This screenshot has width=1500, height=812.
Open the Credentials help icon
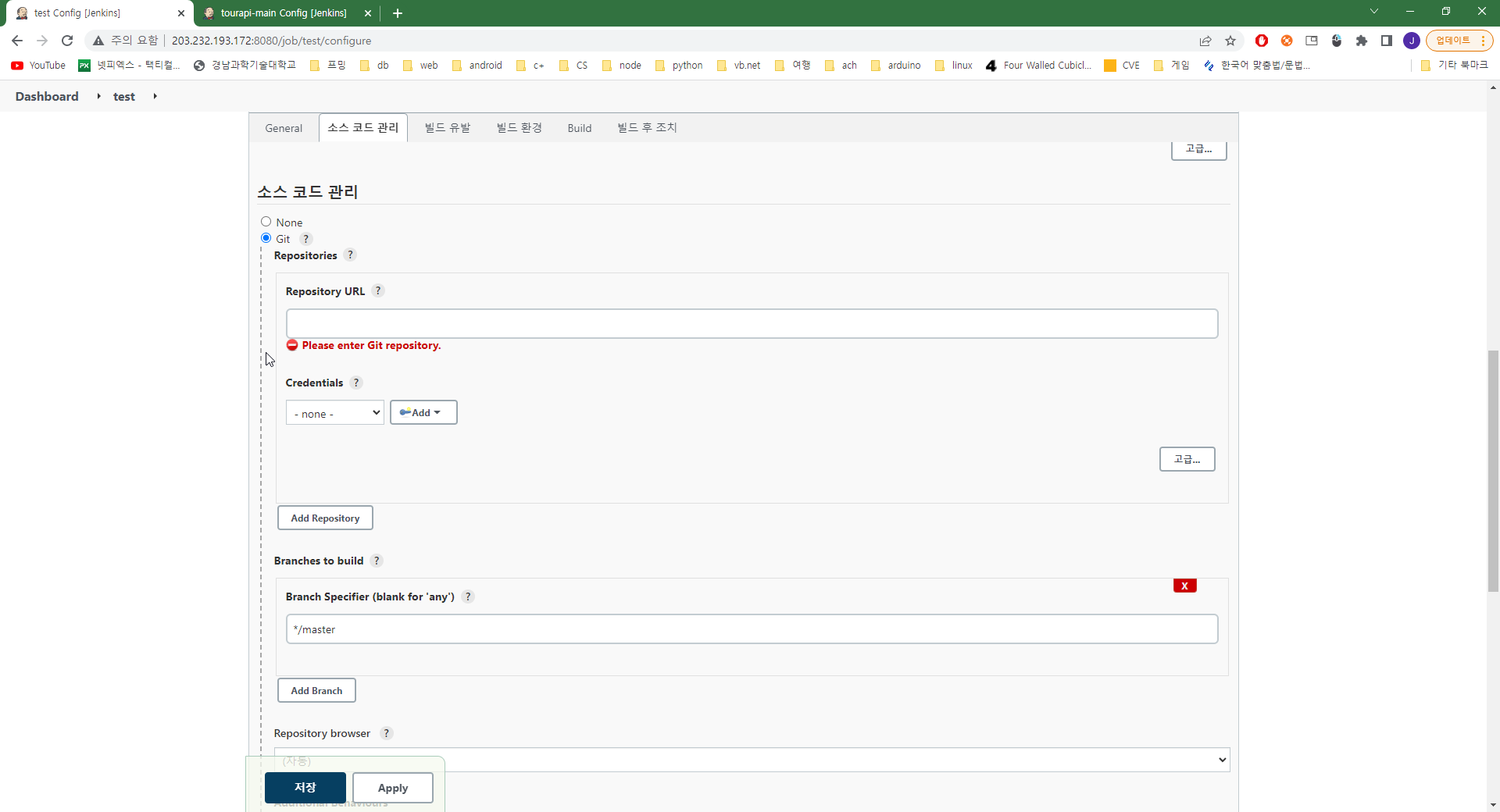[x=356, y=383]
